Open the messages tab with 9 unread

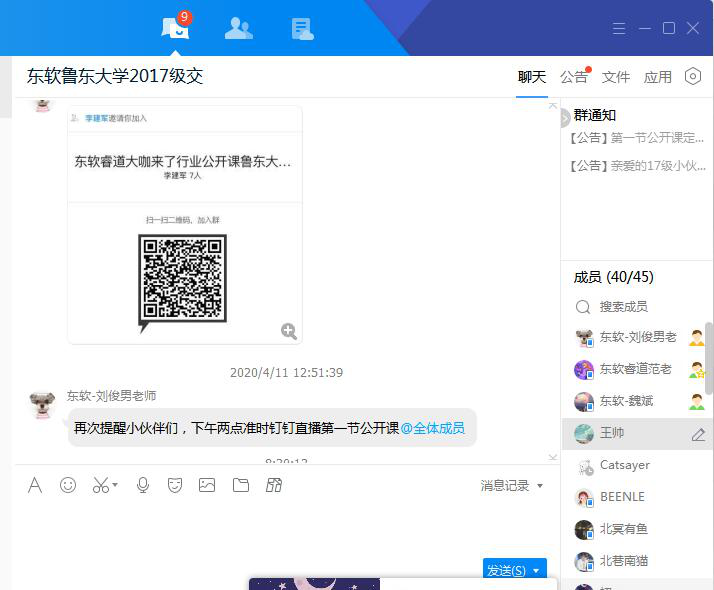[175, 28]
